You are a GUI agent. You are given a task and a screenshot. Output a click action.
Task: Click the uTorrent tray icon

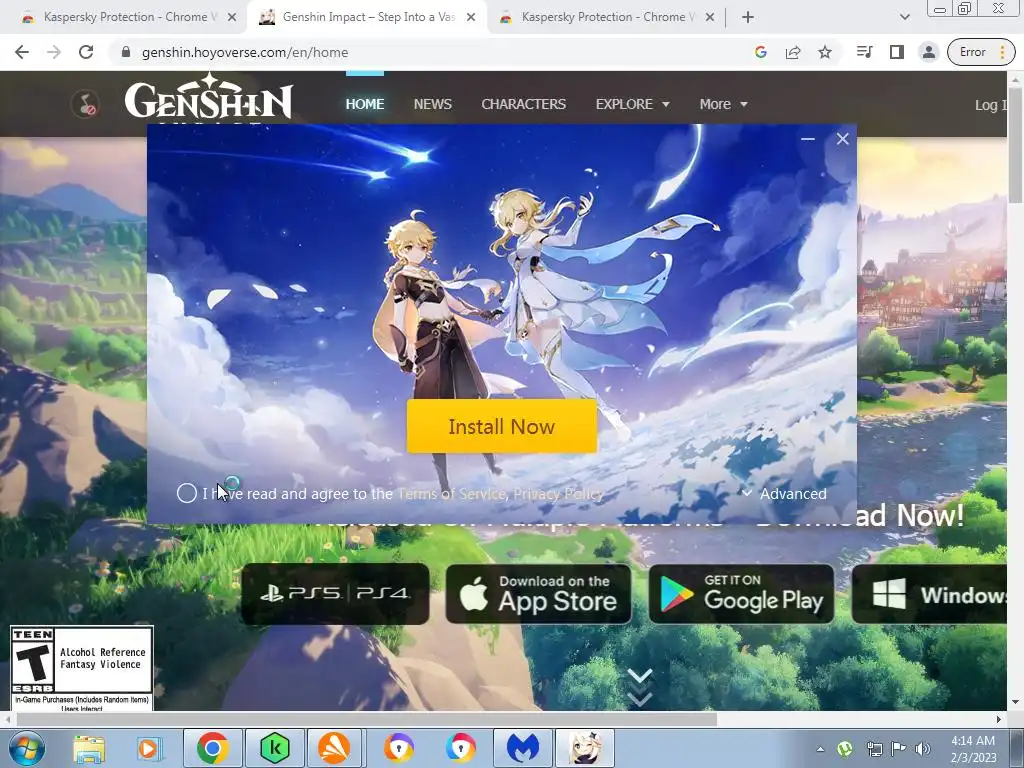point(844,748)
